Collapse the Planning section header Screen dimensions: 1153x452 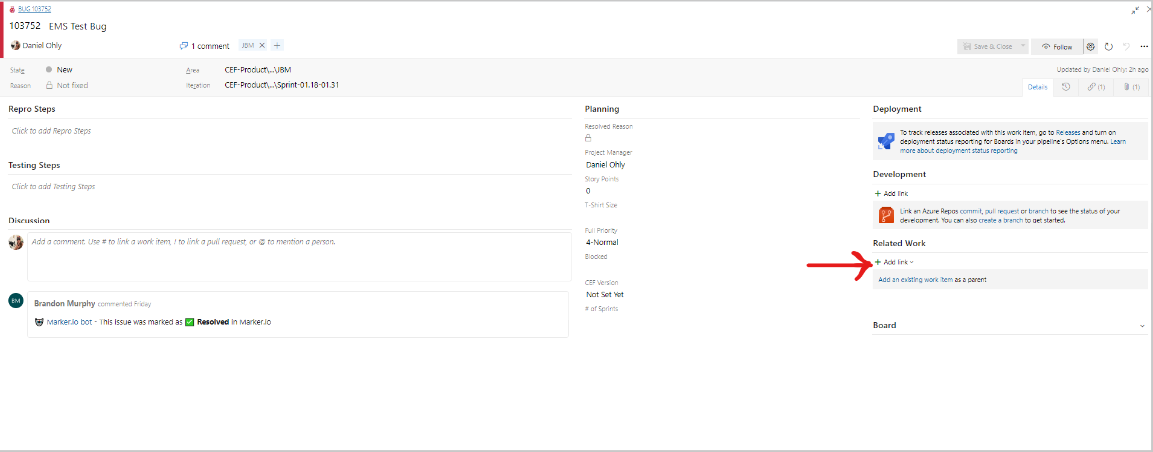pos(602,109)
